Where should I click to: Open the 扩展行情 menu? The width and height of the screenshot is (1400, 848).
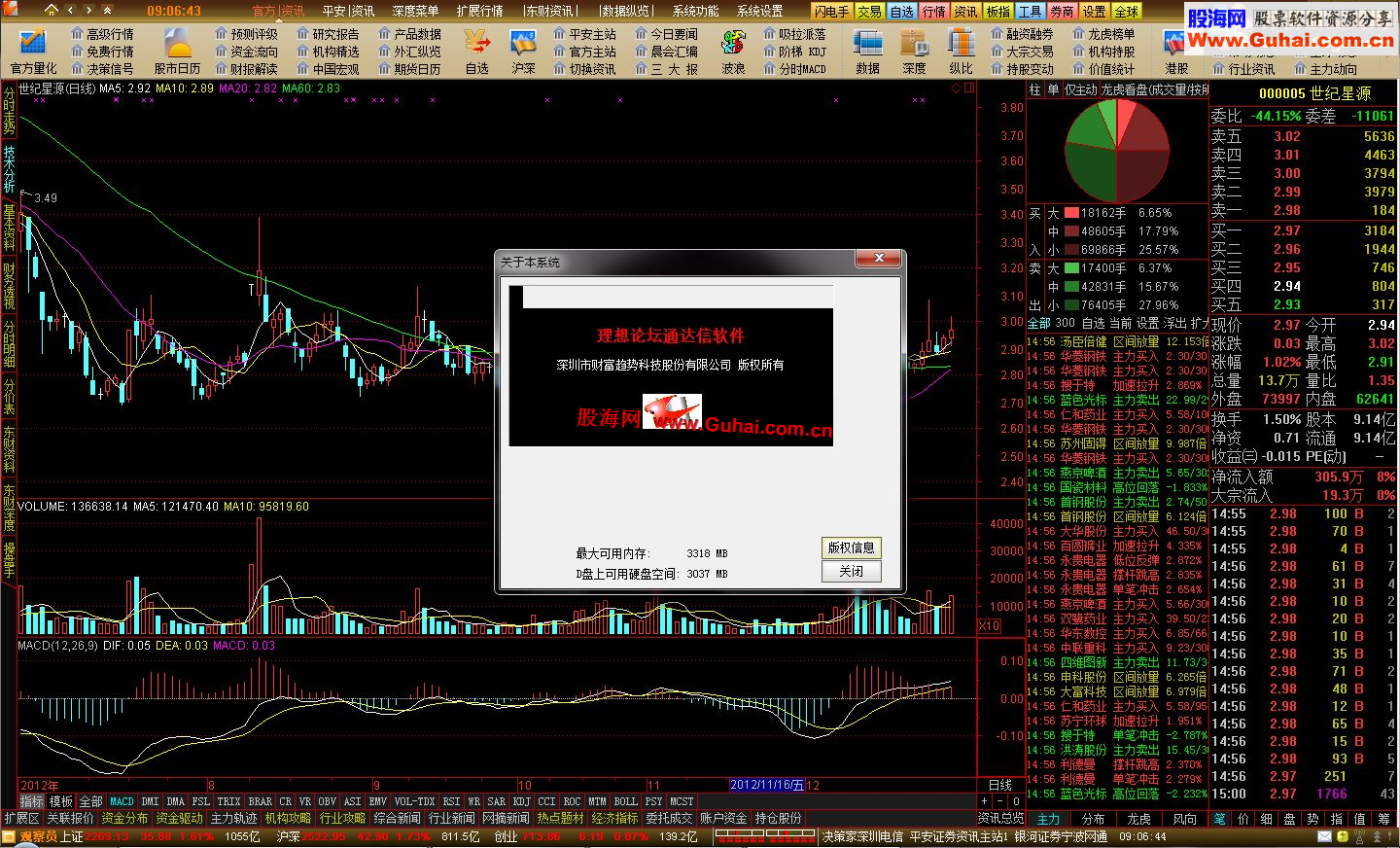pos(479,11)
